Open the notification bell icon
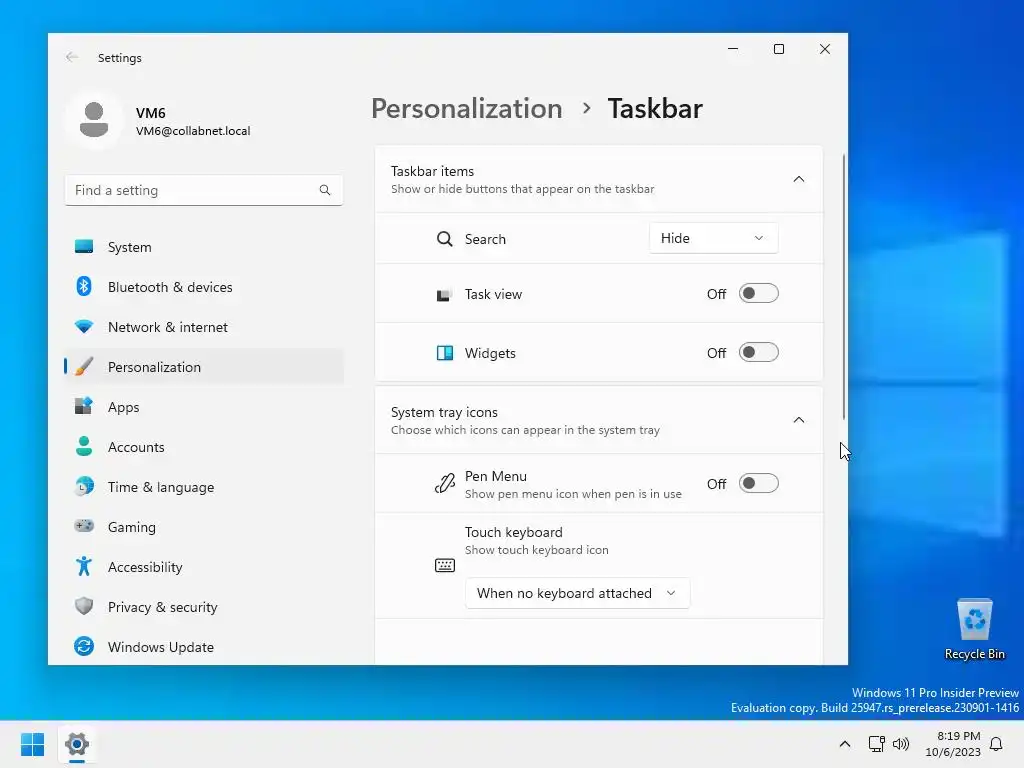The image size is (1024, 768). (997, 744)
